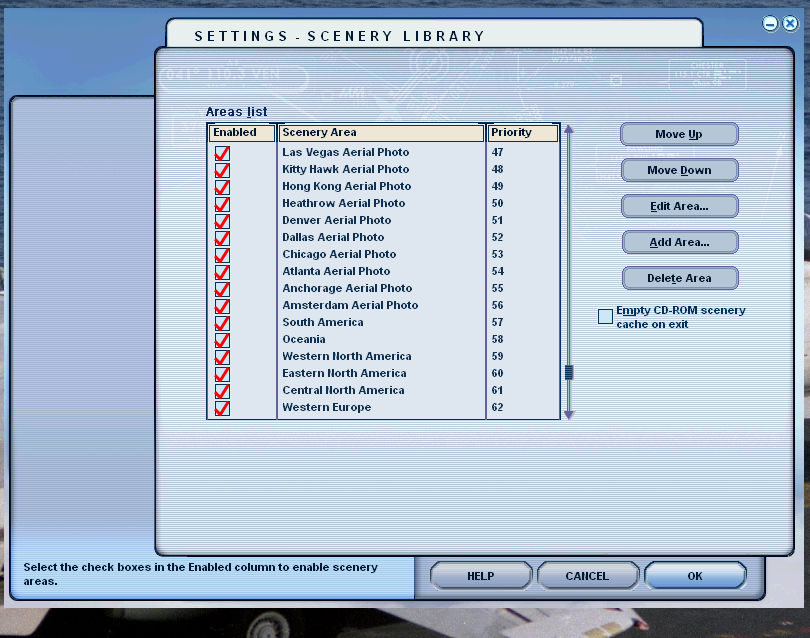This screenshot has height=638, width=810.
Task: Toggle Western North America checkbox
Action: tap(222, 357)
